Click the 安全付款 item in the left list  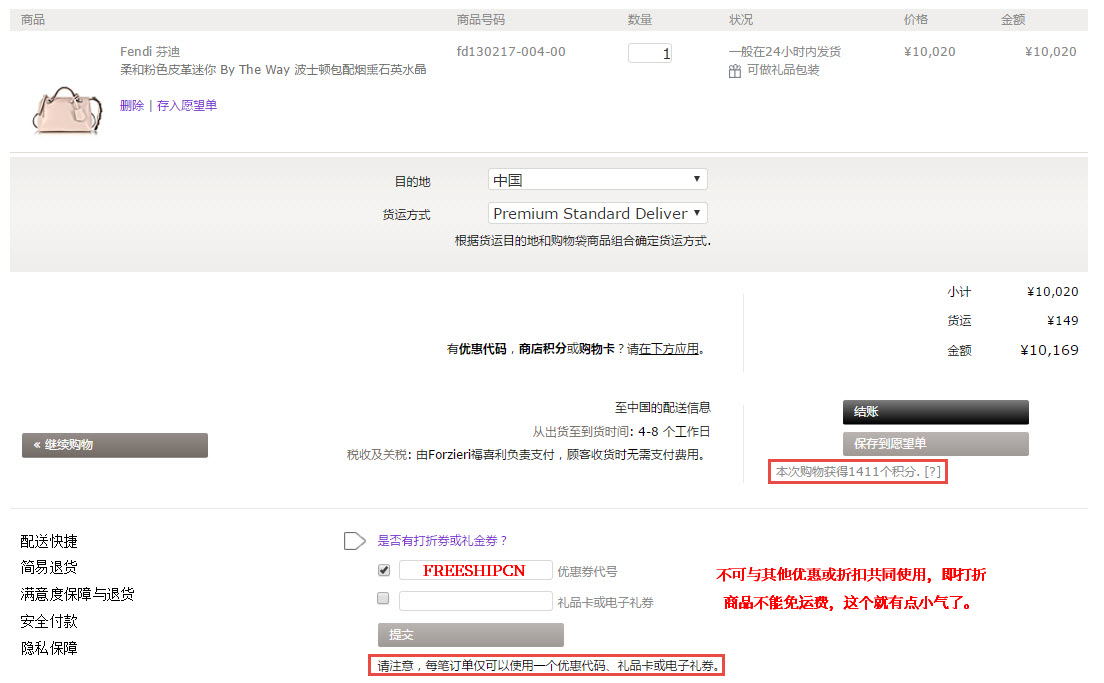point(49,621)
